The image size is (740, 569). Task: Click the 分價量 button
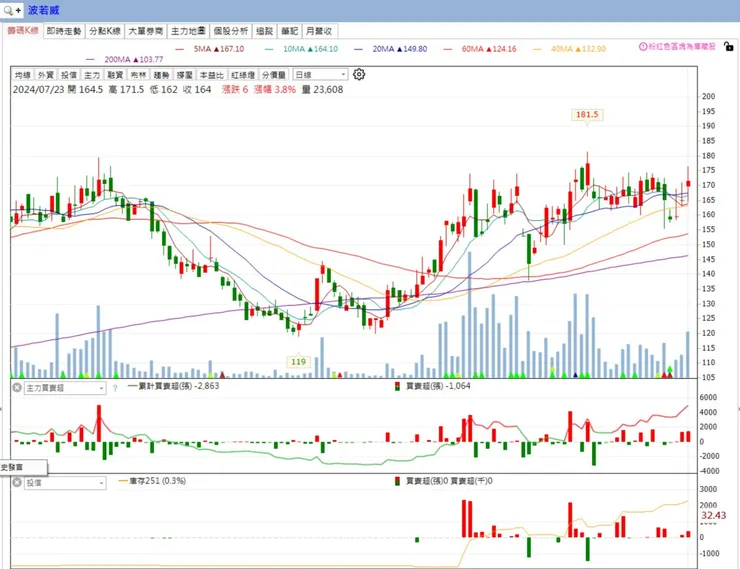coord(273,75)
